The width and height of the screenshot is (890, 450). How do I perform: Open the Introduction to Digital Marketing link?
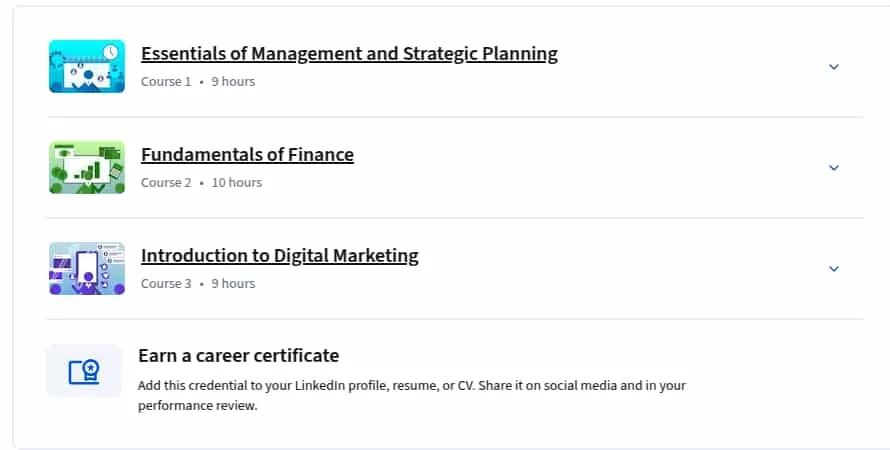(280, 255)
